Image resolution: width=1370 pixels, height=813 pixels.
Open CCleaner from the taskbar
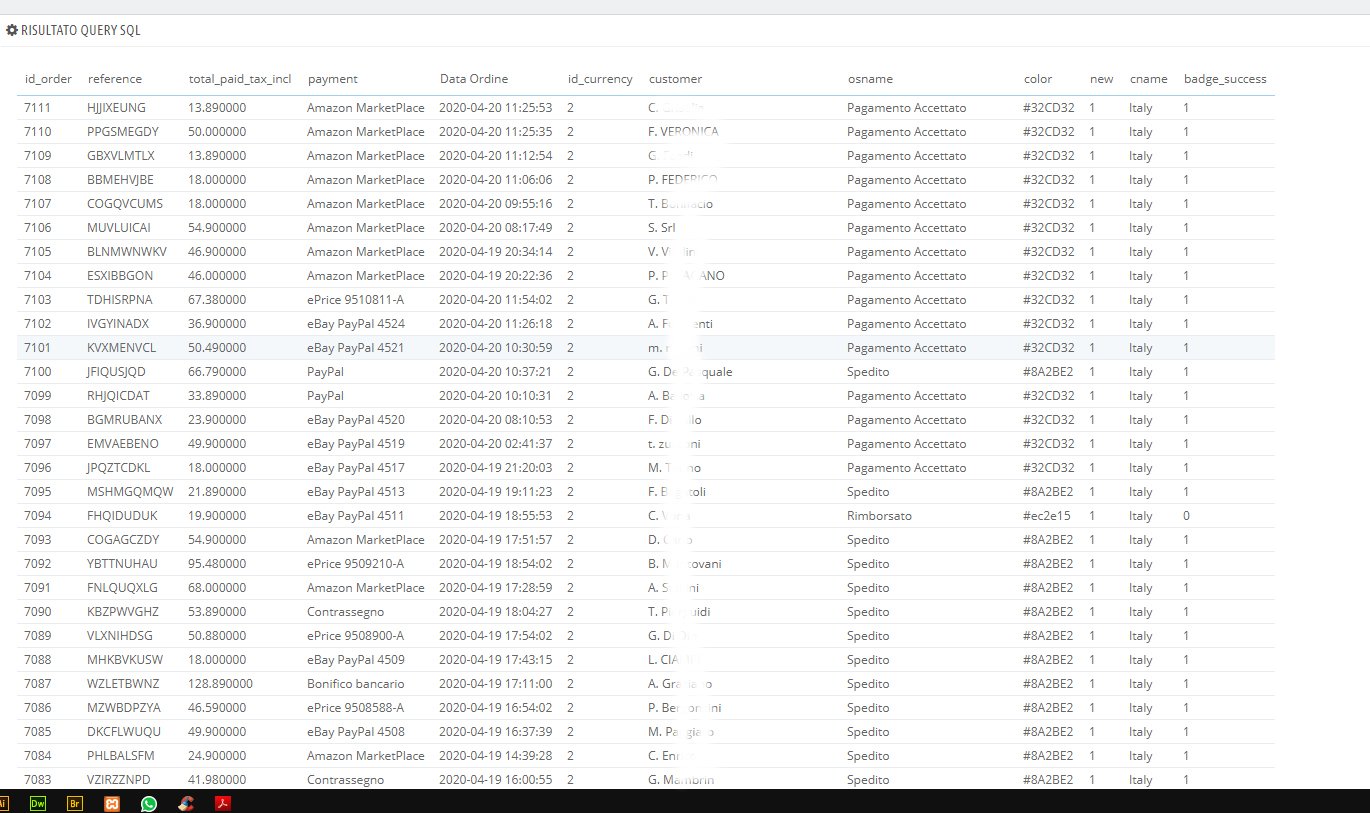pos(186,802)
